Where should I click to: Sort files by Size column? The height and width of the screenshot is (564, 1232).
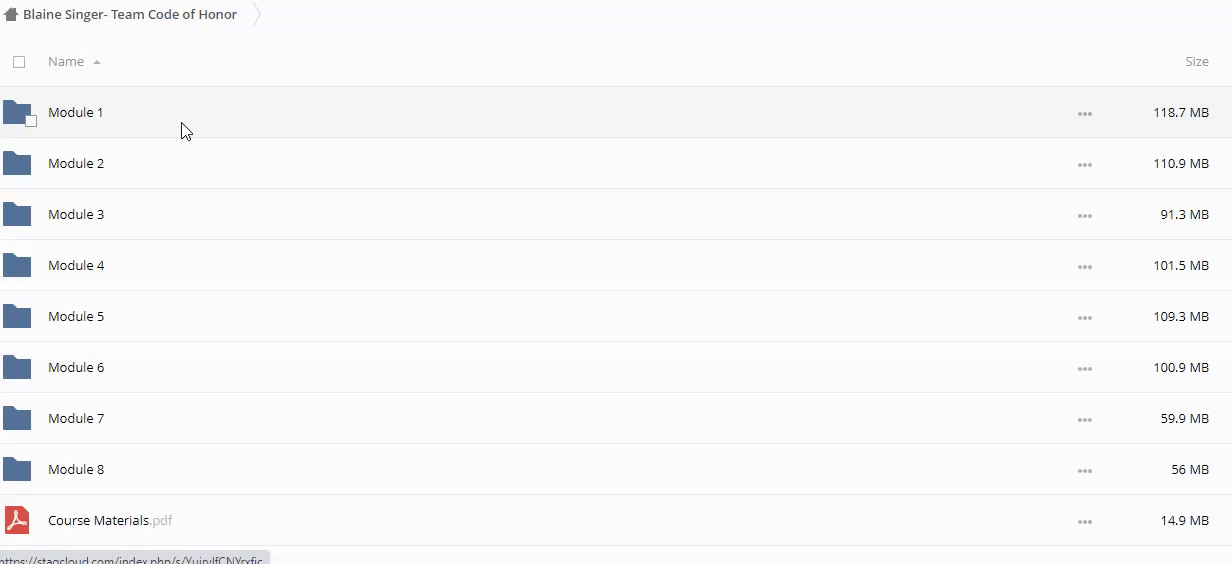click(x=1196, y=62)
